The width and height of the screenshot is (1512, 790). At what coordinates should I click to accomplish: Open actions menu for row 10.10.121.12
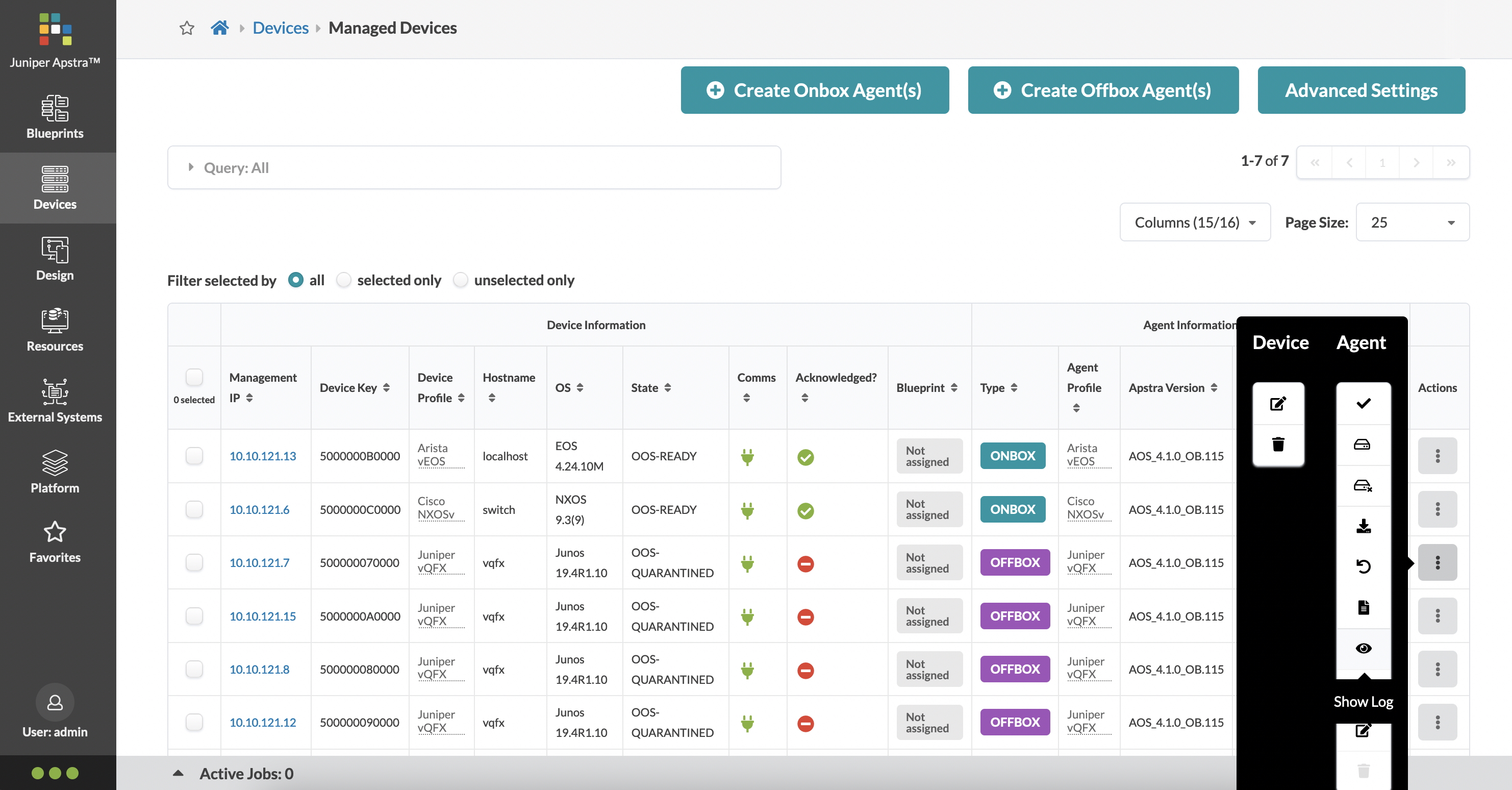(1438, 722)
